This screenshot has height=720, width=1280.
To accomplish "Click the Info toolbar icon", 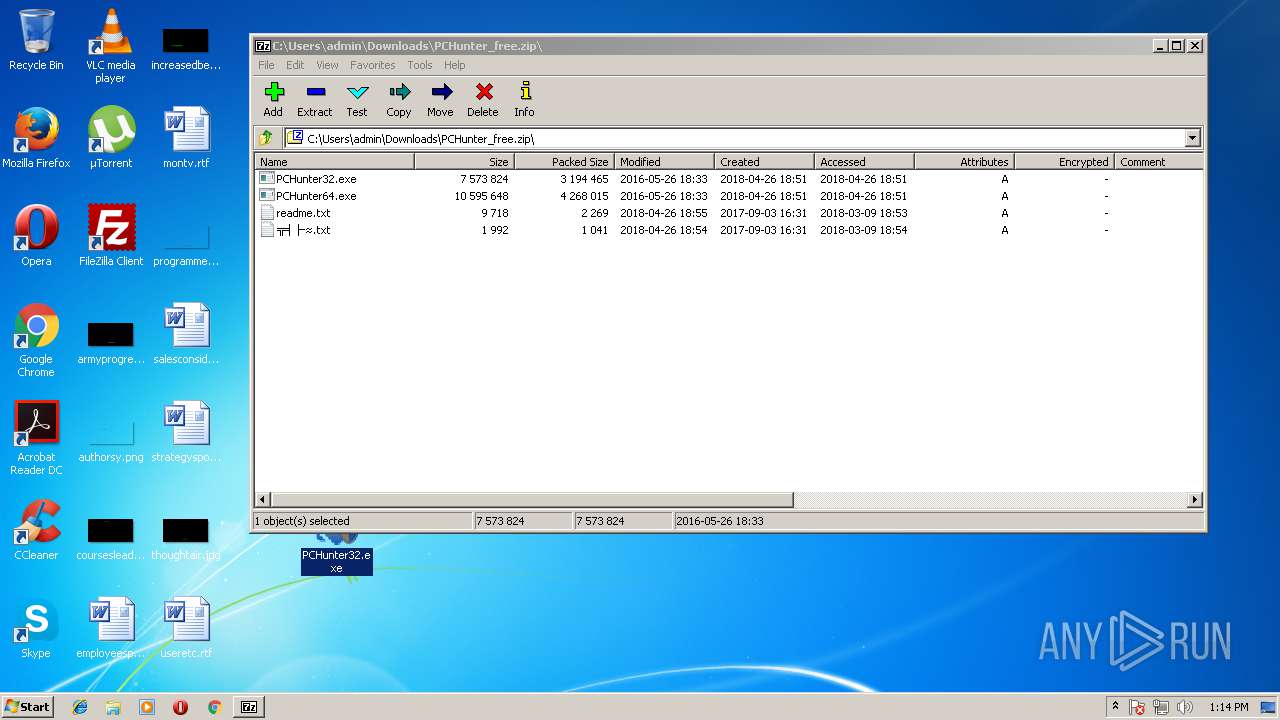I will point(524,100).
